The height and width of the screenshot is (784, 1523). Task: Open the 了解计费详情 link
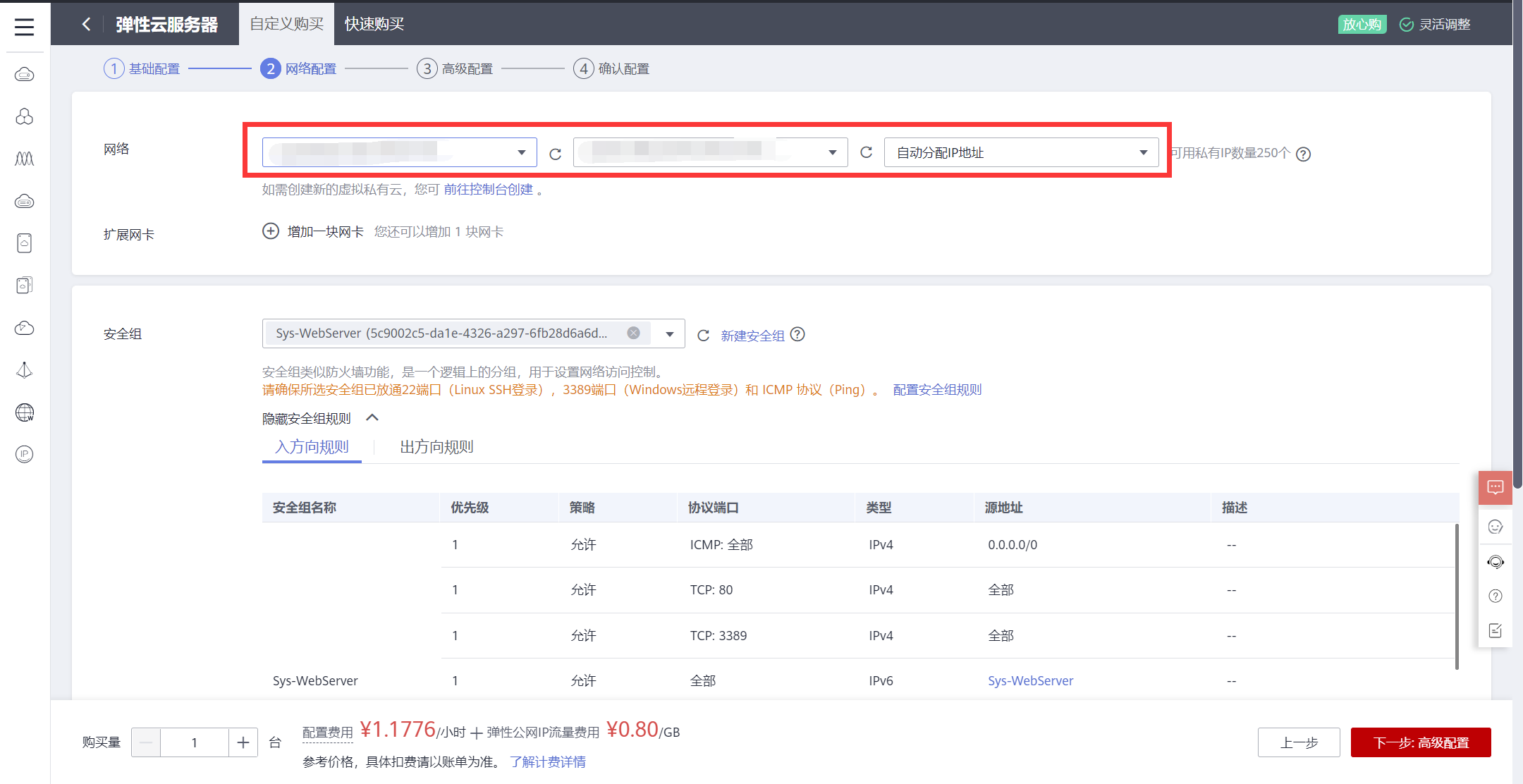[x=548, y=762]
